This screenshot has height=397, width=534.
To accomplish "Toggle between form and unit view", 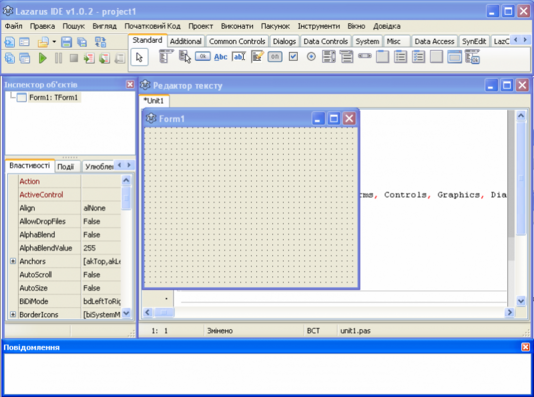I will tap(100, 42).
